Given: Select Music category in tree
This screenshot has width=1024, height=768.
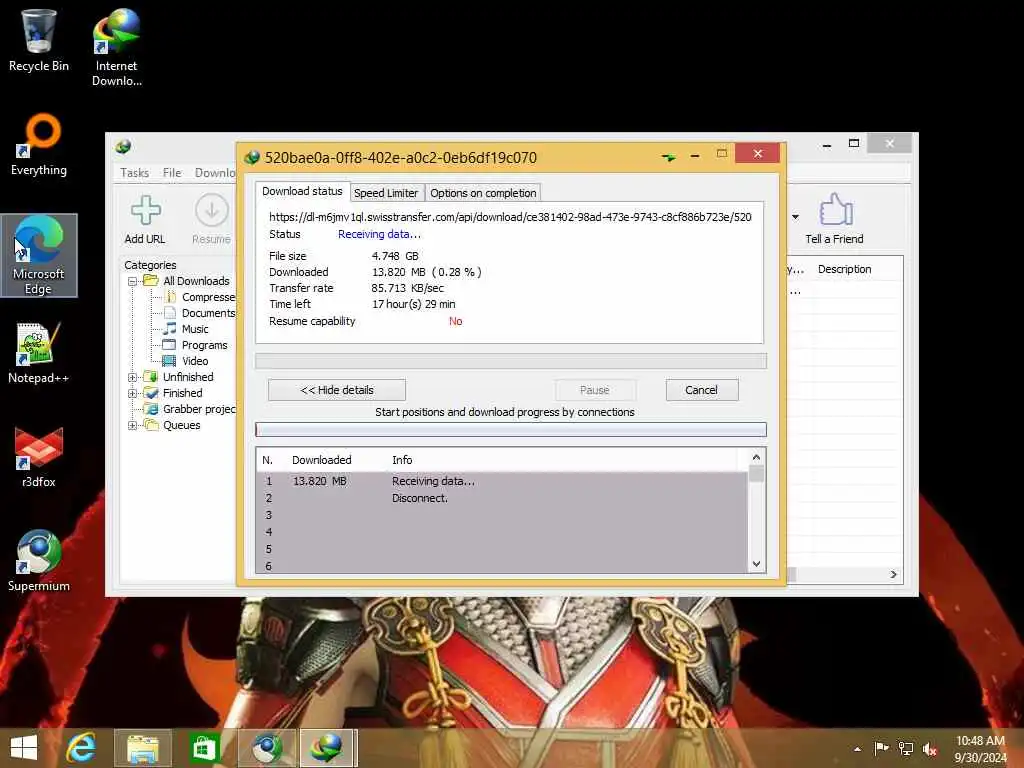Looking at the screenshot, I should [187, 329].
